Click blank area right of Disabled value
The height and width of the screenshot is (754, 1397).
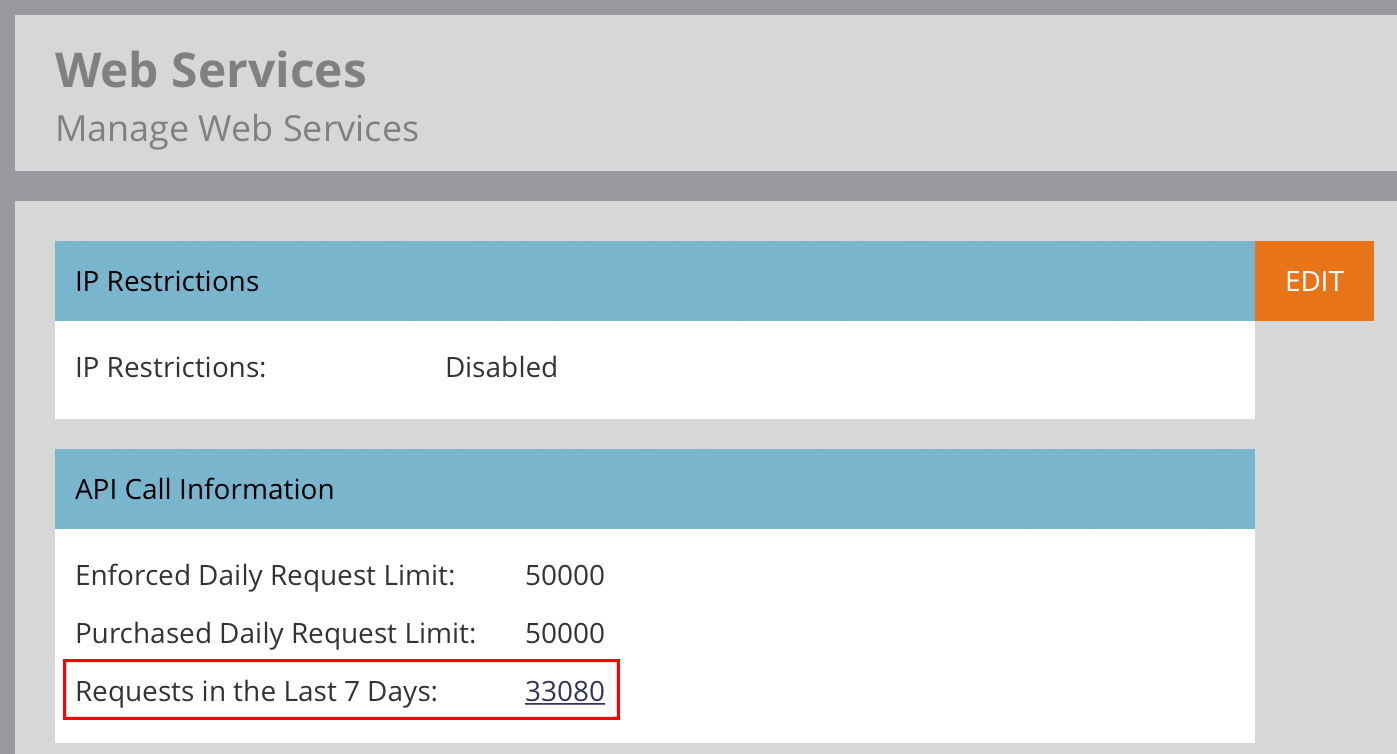pos(900,368)
